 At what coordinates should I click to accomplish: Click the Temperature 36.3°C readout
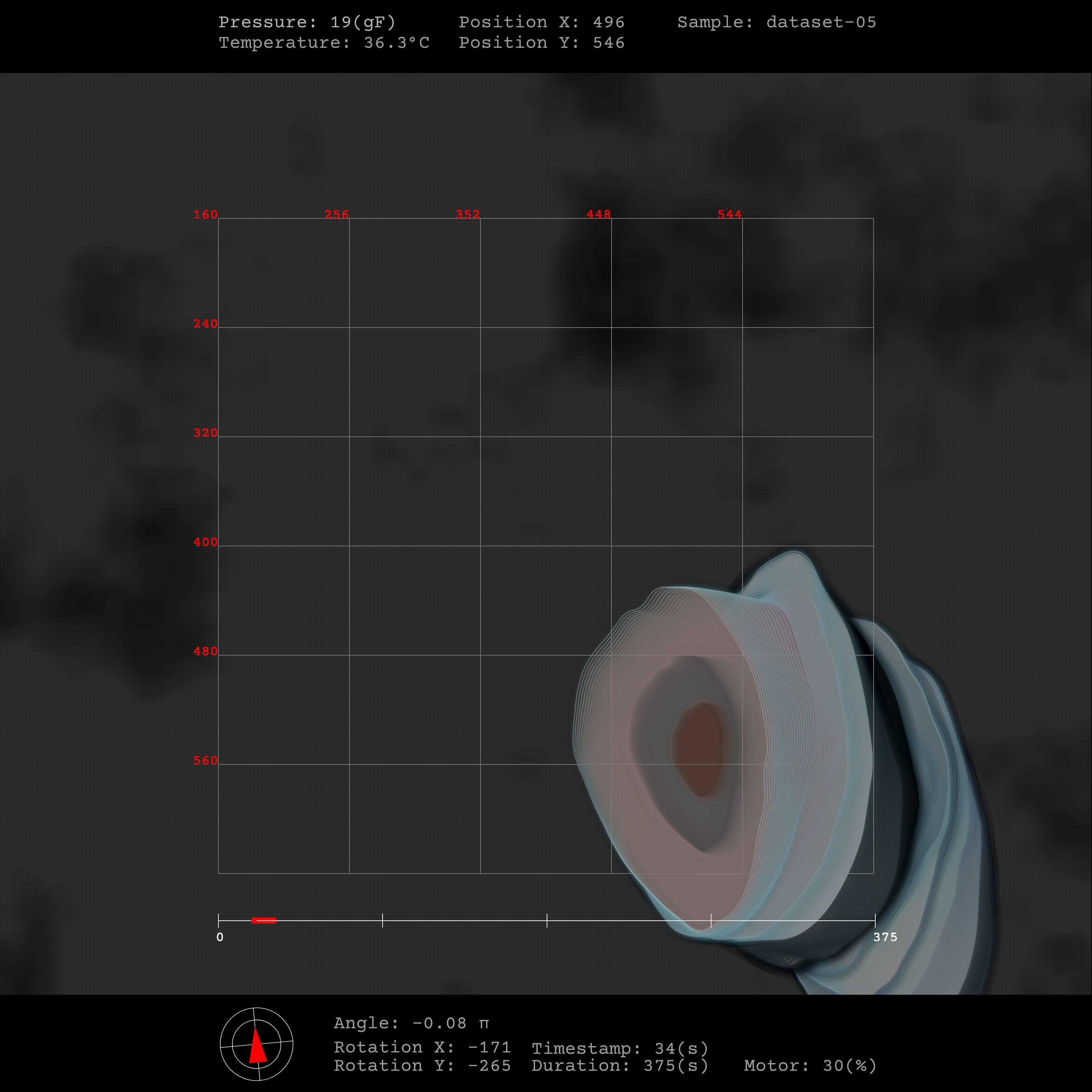(324, 43)
